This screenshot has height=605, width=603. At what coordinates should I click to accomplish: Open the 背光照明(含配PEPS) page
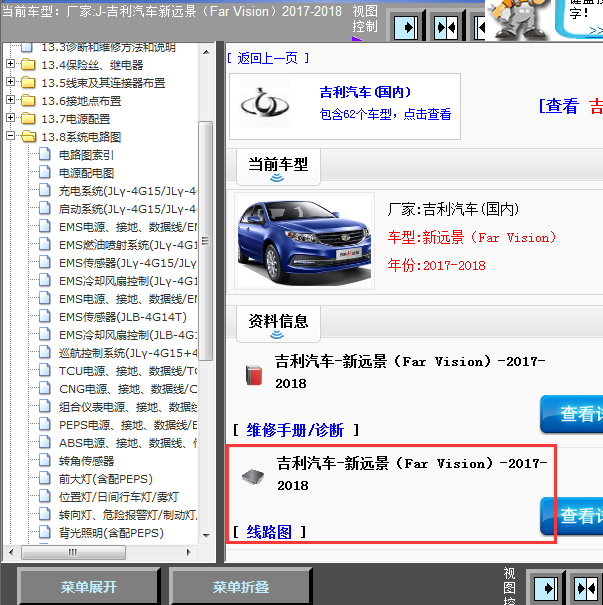(111, 533)
